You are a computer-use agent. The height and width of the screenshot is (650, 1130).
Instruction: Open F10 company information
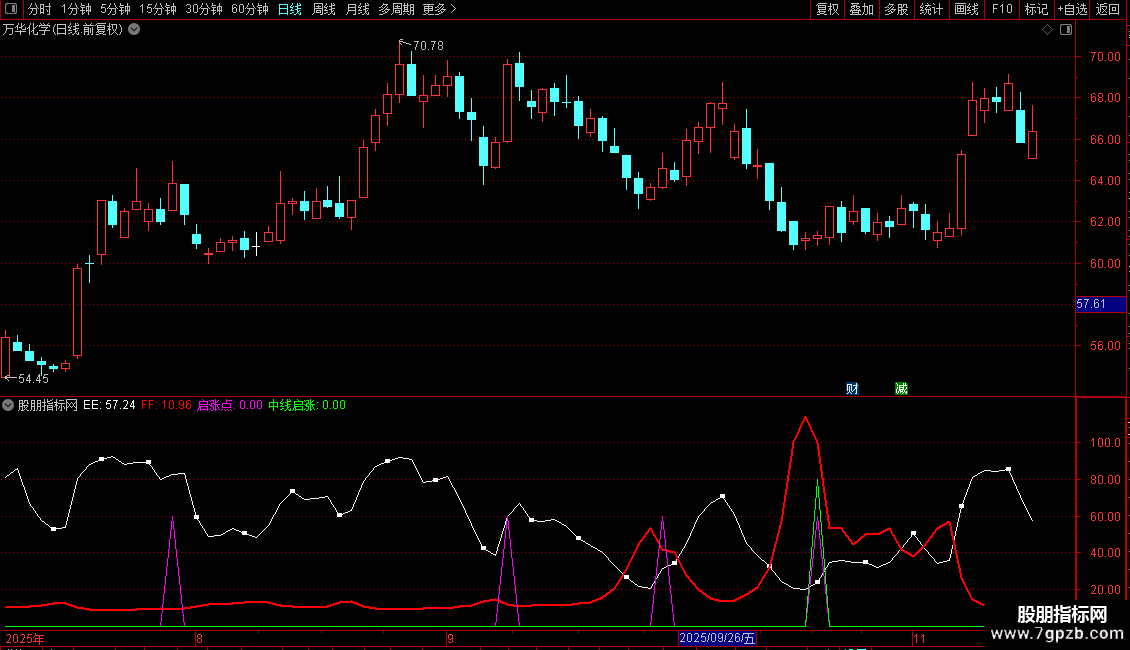pyautogui.click(x=1002, y=9)
